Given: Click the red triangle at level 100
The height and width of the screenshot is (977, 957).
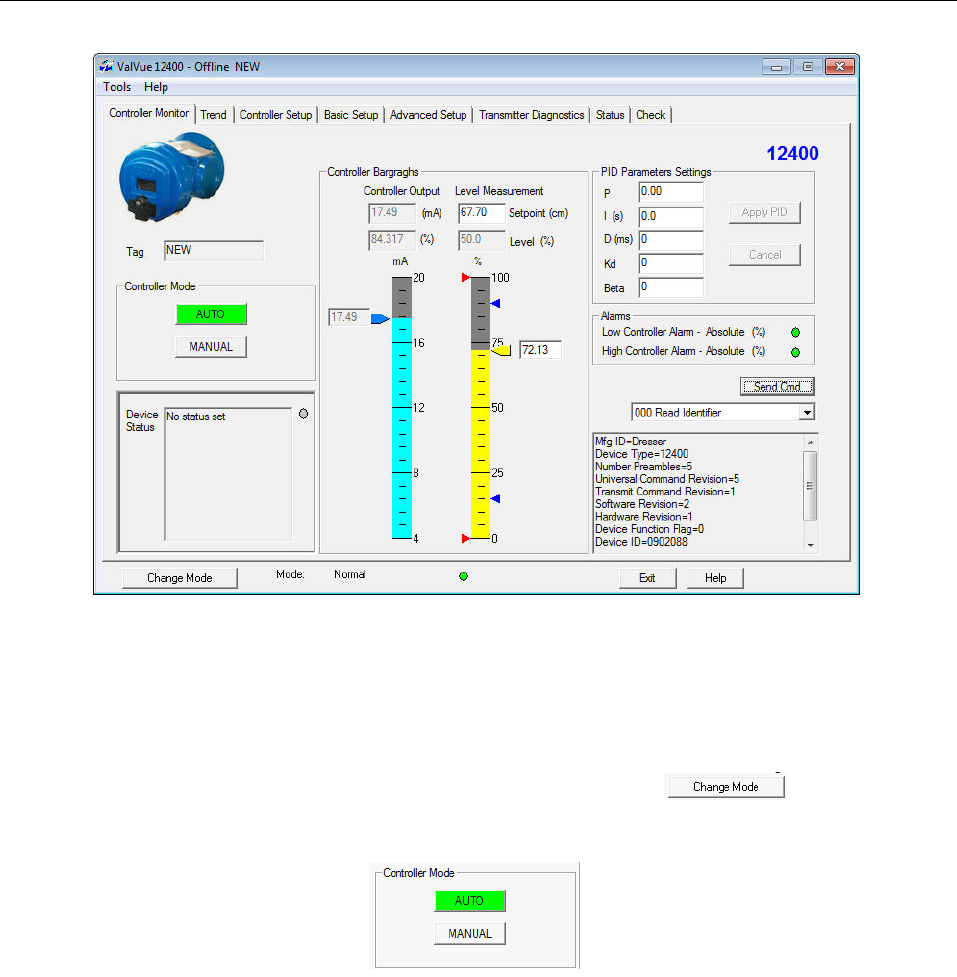Looking at the screenshot, I should 465,277.
